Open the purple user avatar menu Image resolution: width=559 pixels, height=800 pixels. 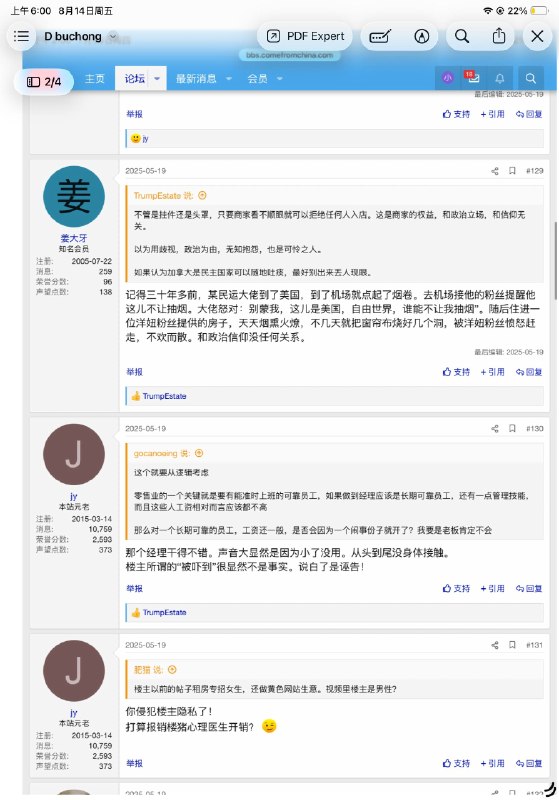(x=448, y=78)
